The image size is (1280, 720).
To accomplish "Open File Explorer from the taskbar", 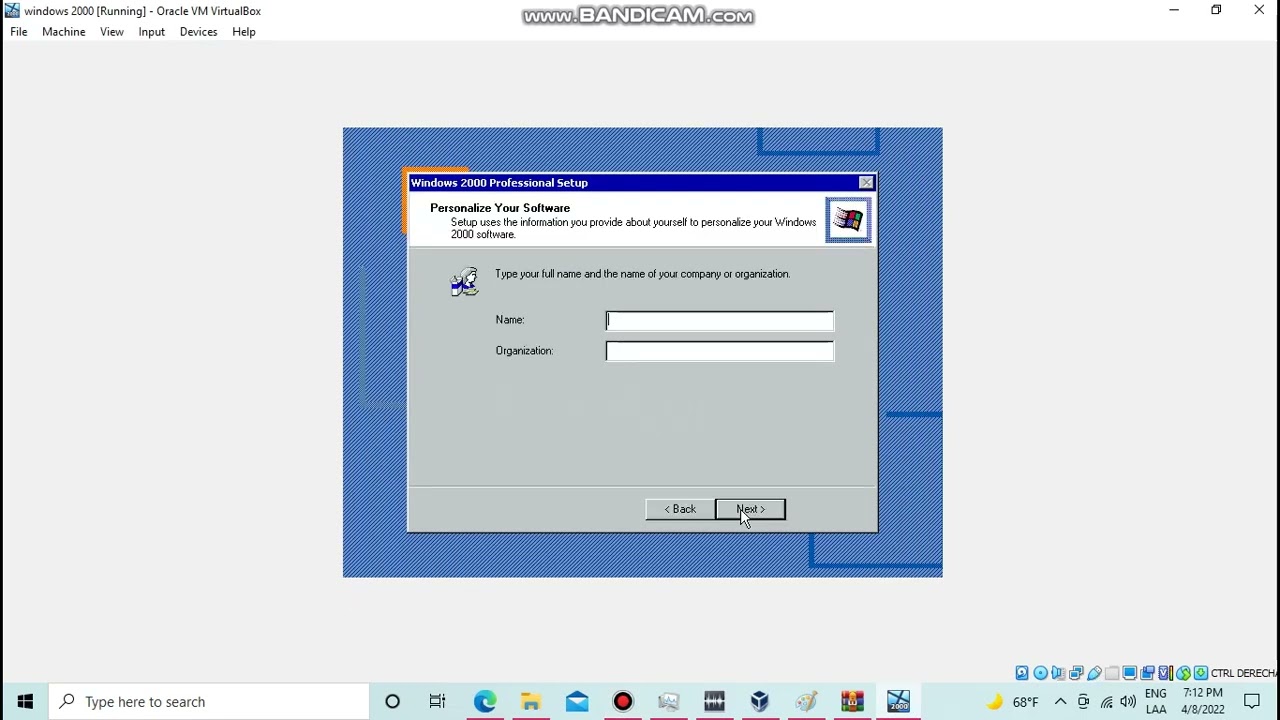I will pos(531,702).
